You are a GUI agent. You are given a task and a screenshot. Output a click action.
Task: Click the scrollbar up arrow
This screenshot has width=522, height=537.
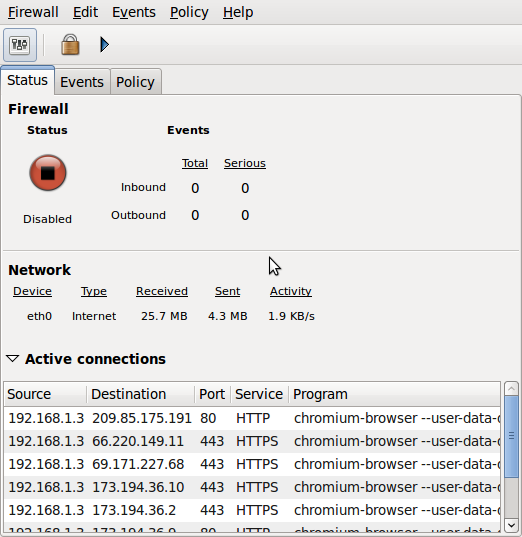[511, 389]
